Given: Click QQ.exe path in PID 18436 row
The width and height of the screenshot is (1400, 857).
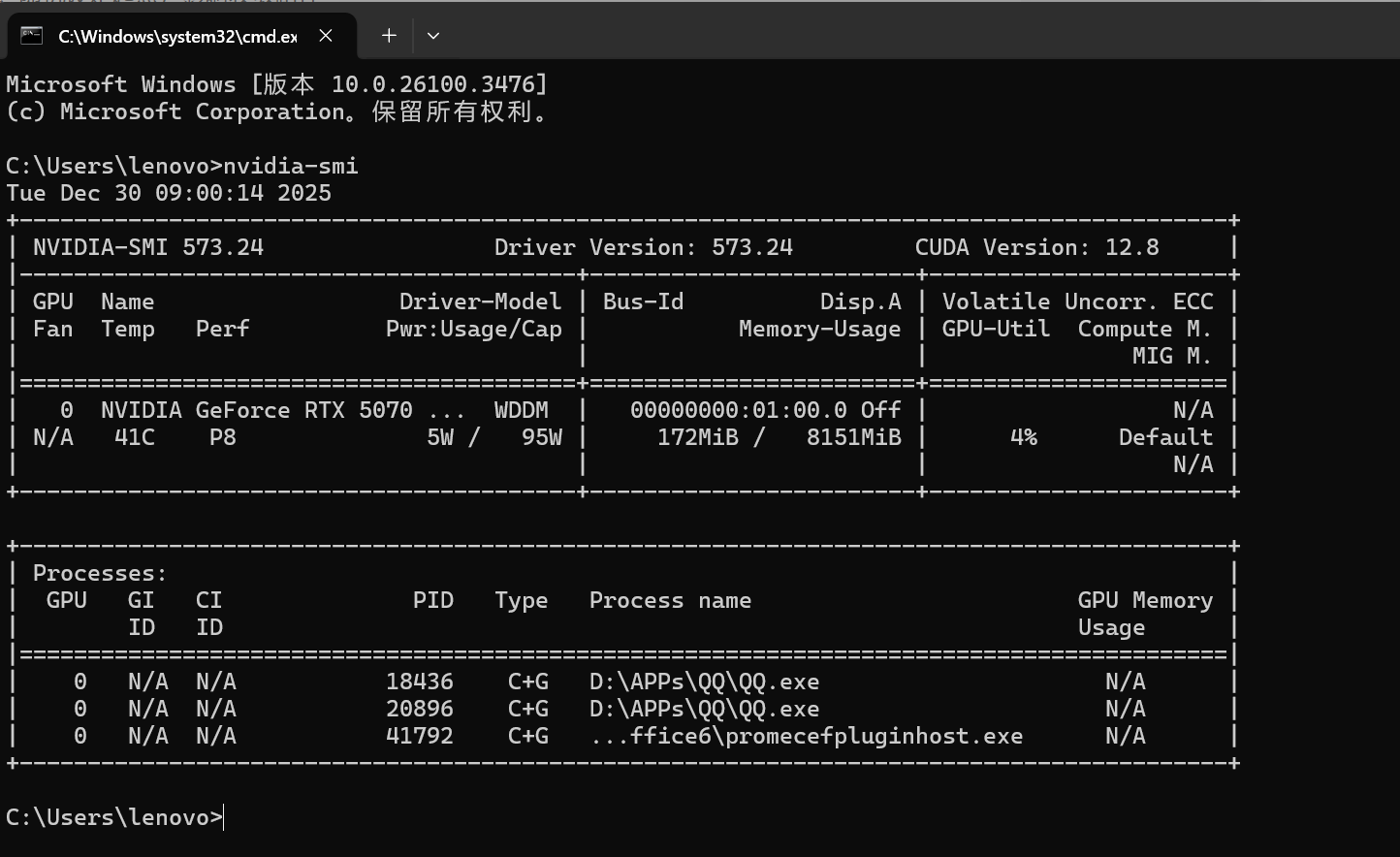Looking at the screenshot, I should [x=705, y=682].
